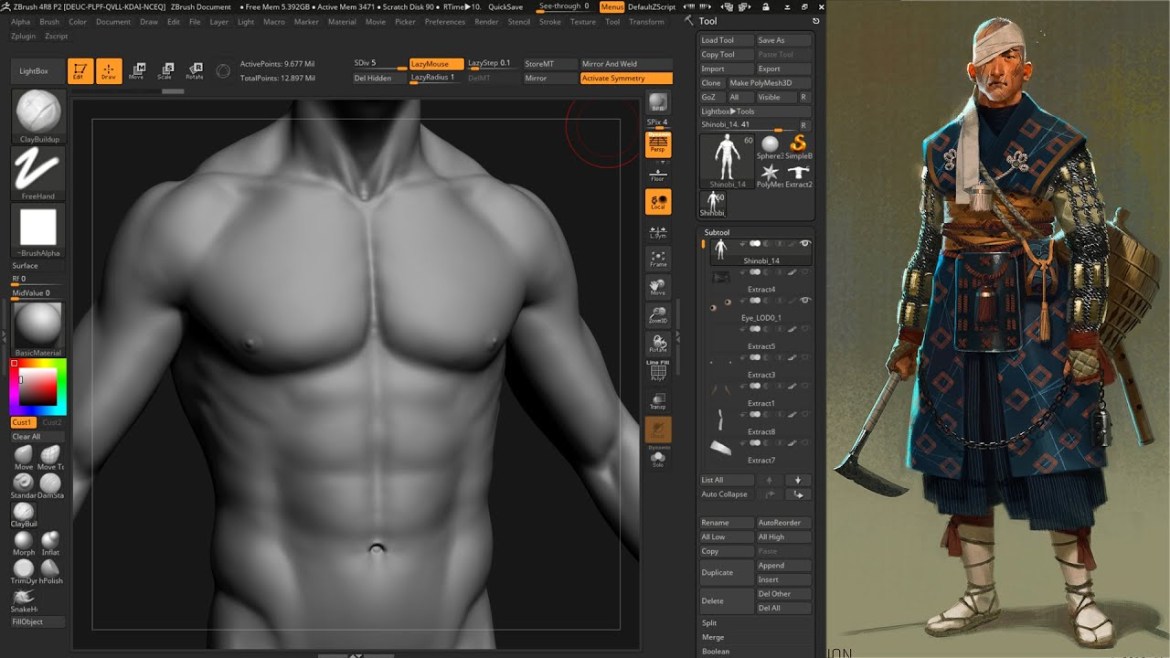1170x658 pixels.
Task: Select the Move transform icon in top shelf
Action: (x=137, y=71)
